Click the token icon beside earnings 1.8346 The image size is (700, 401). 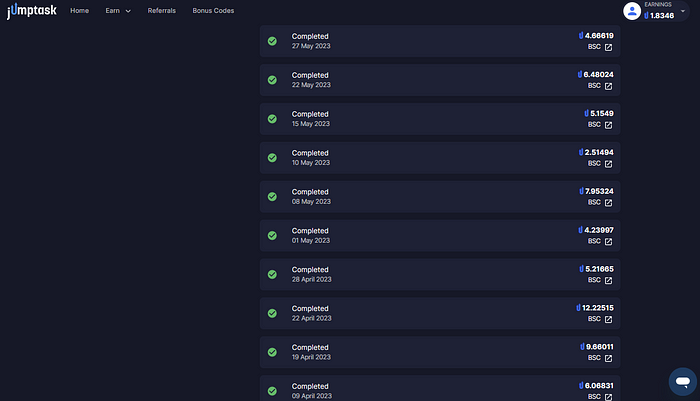646,16
